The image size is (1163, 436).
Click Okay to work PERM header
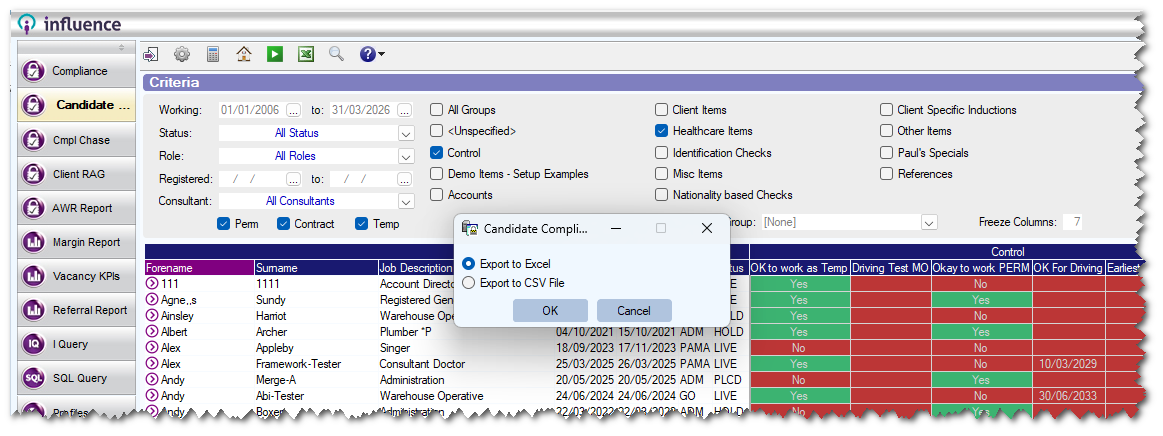point(981,268)
